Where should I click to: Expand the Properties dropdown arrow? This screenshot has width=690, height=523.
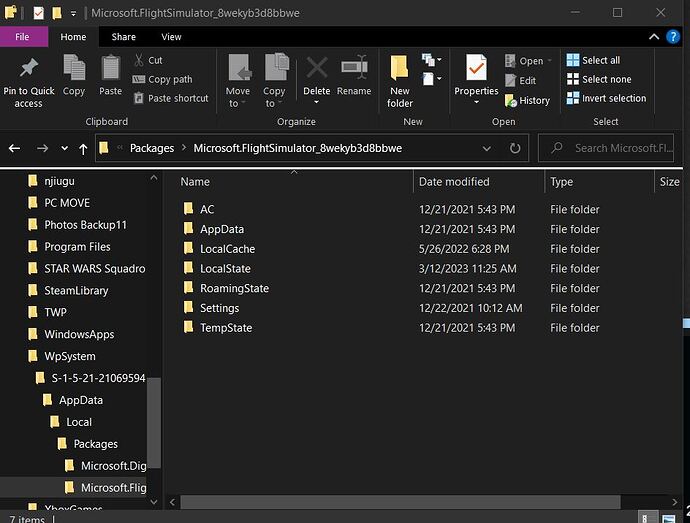point(476,103)
